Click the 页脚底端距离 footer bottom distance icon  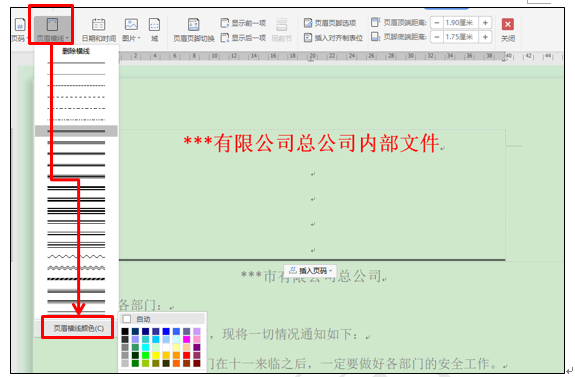point(375,37)
